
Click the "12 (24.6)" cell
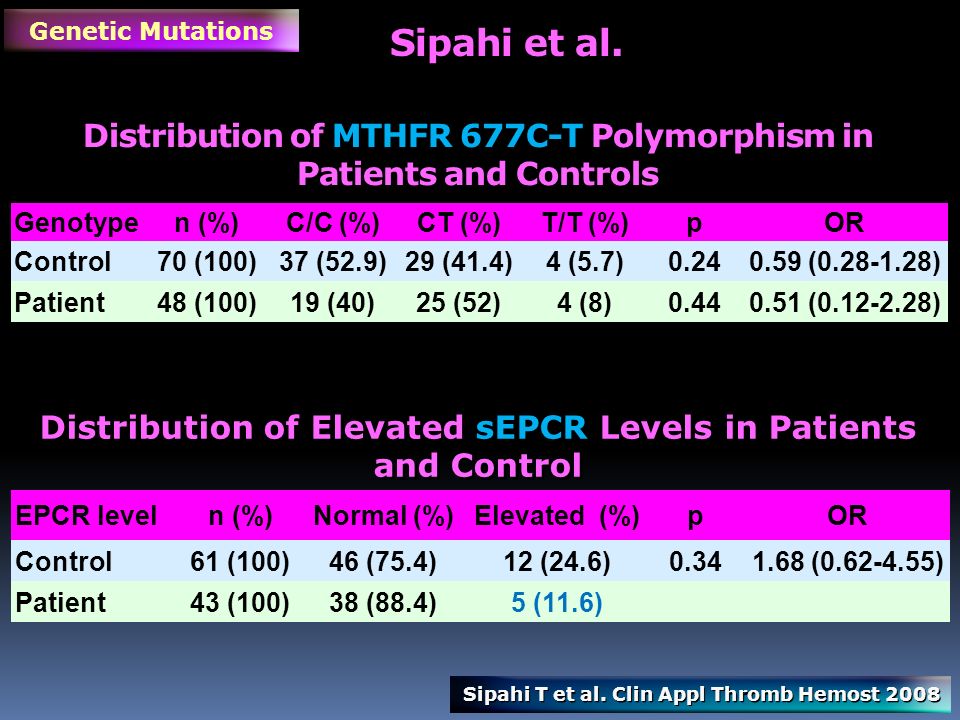coord(557,561)
